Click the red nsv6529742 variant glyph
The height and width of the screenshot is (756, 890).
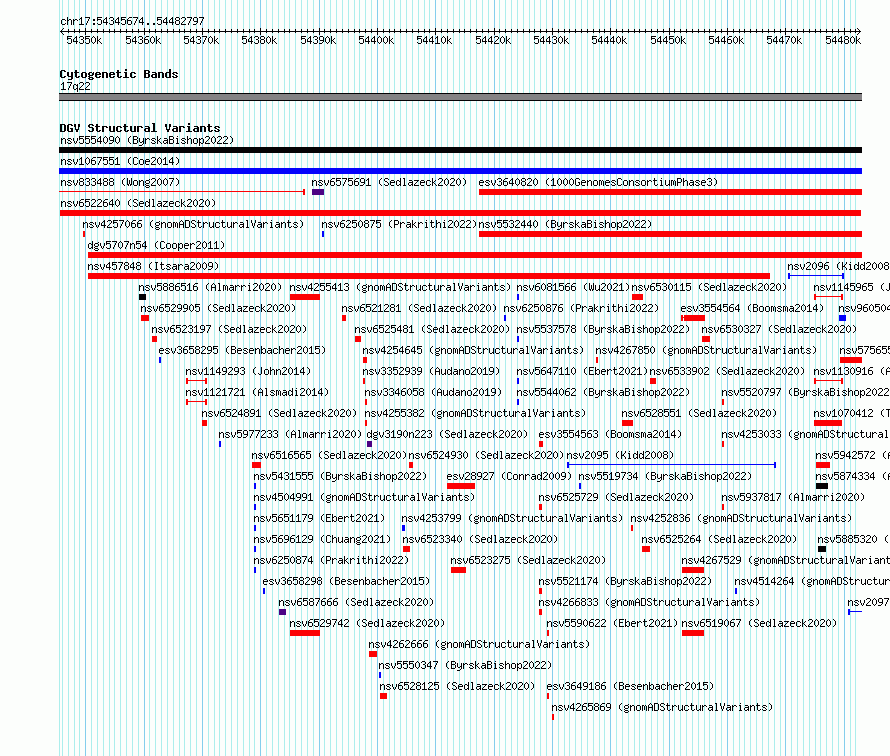click(x=305, y=633)
